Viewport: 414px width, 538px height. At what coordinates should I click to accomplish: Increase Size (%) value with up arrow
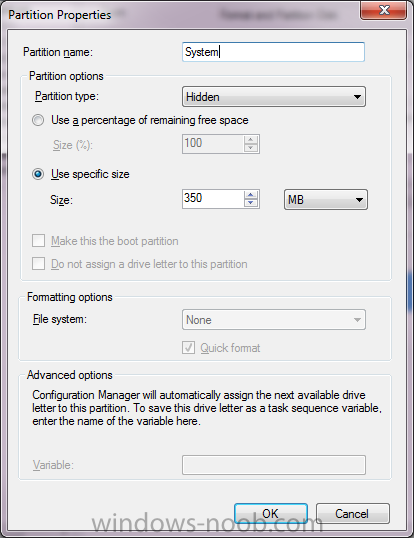click(x=250, y=140)
